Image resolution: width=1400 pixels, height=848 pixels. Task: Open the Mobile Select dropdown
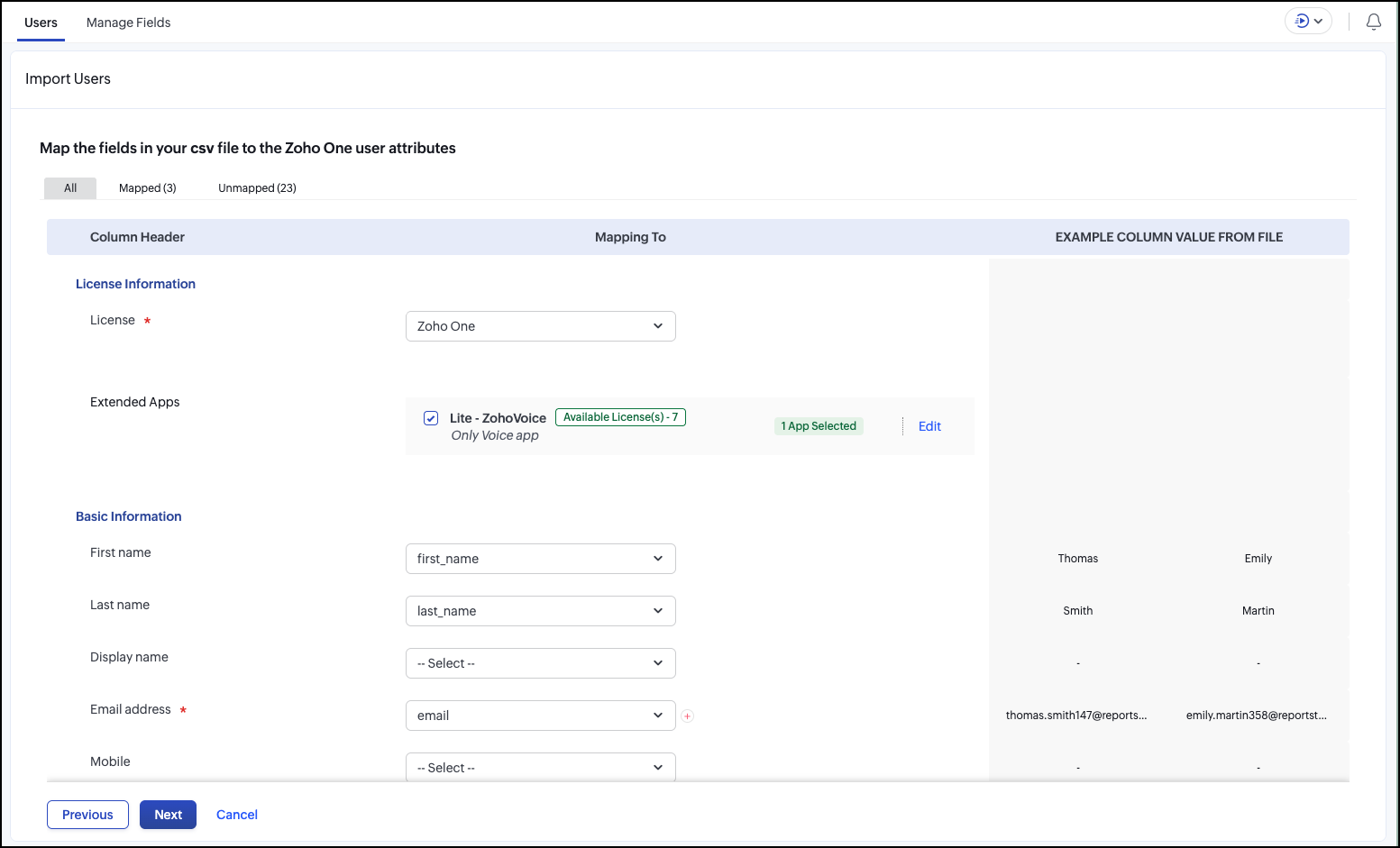541,767
